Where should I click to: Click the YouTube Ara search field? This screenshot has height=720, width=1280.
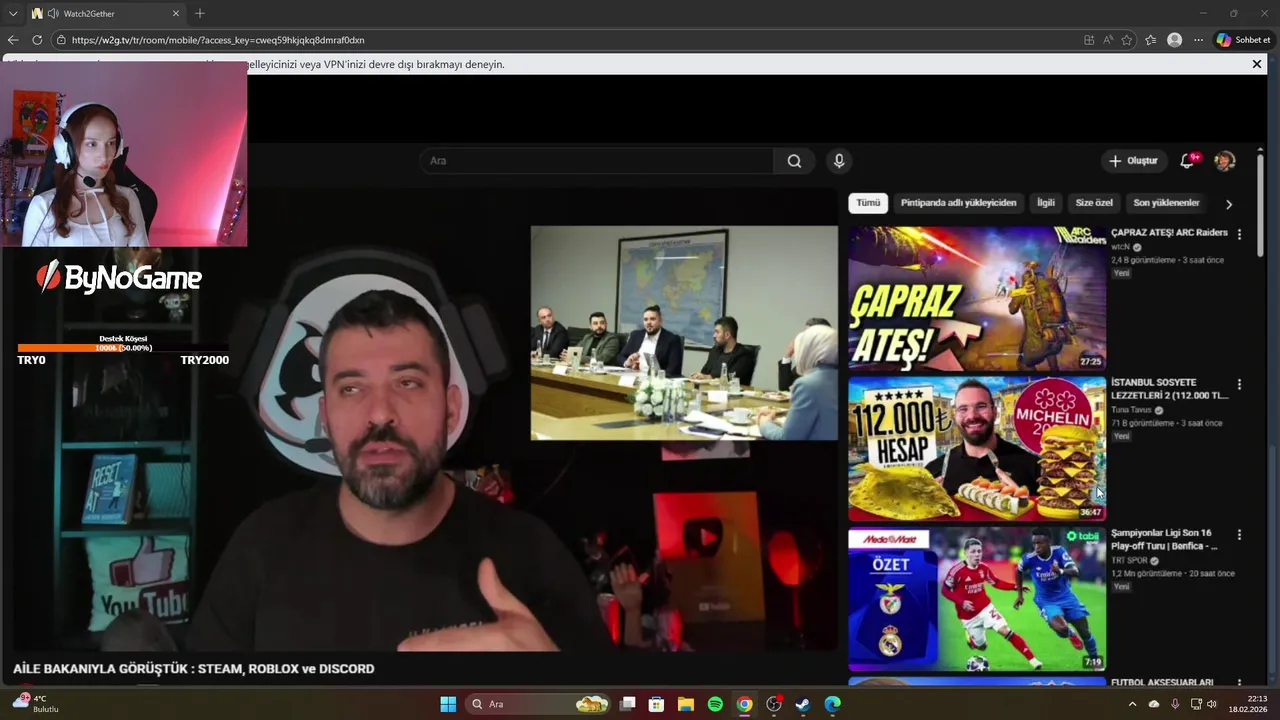[597, 161]
